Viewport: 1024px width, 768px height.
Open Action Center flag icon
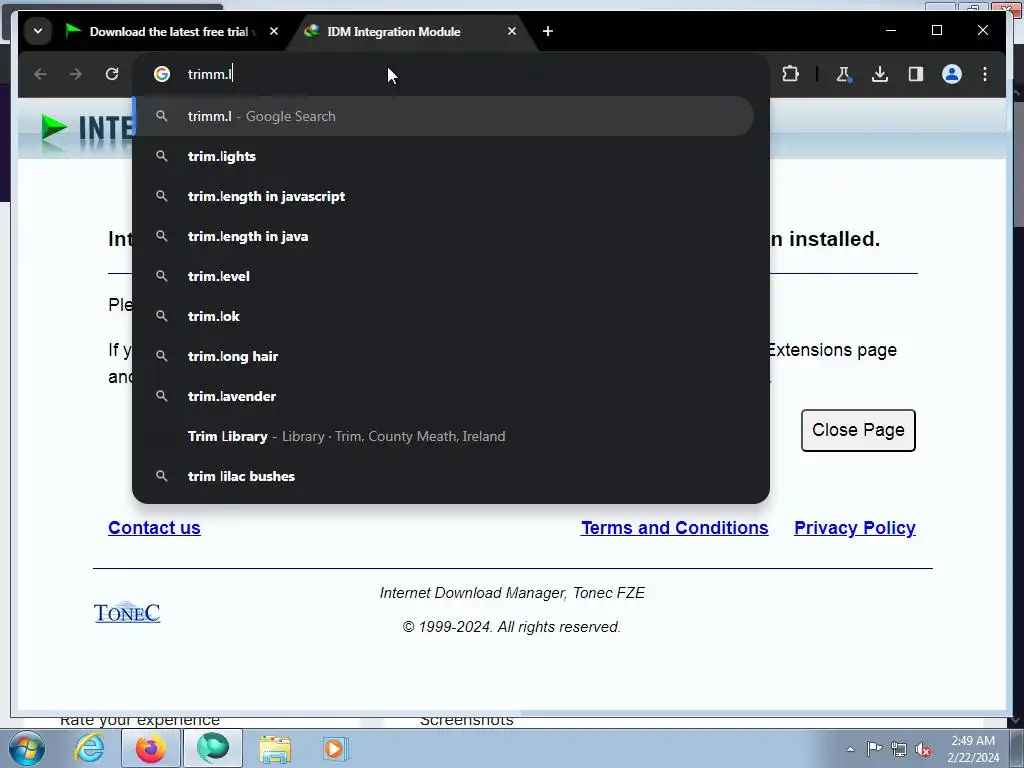click(x=874, y=749)
